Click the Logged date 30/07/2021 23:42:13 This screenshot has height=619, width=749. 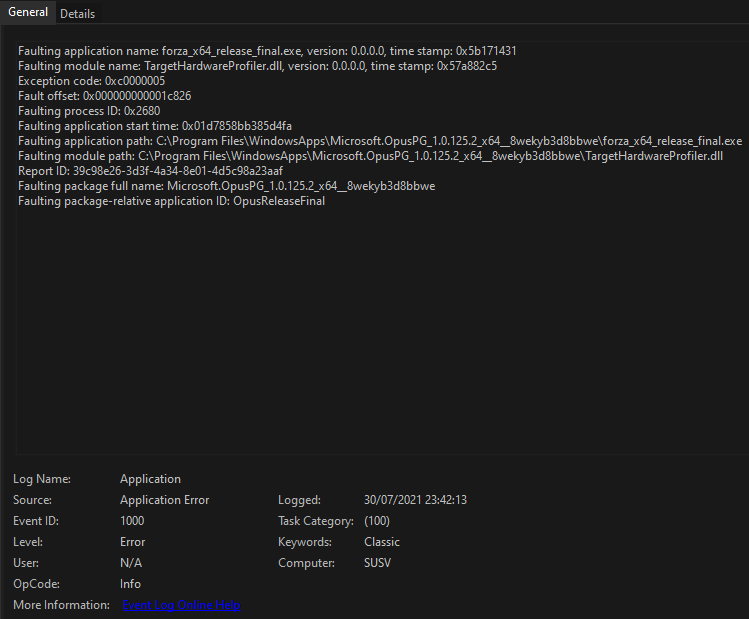point(416,500)
